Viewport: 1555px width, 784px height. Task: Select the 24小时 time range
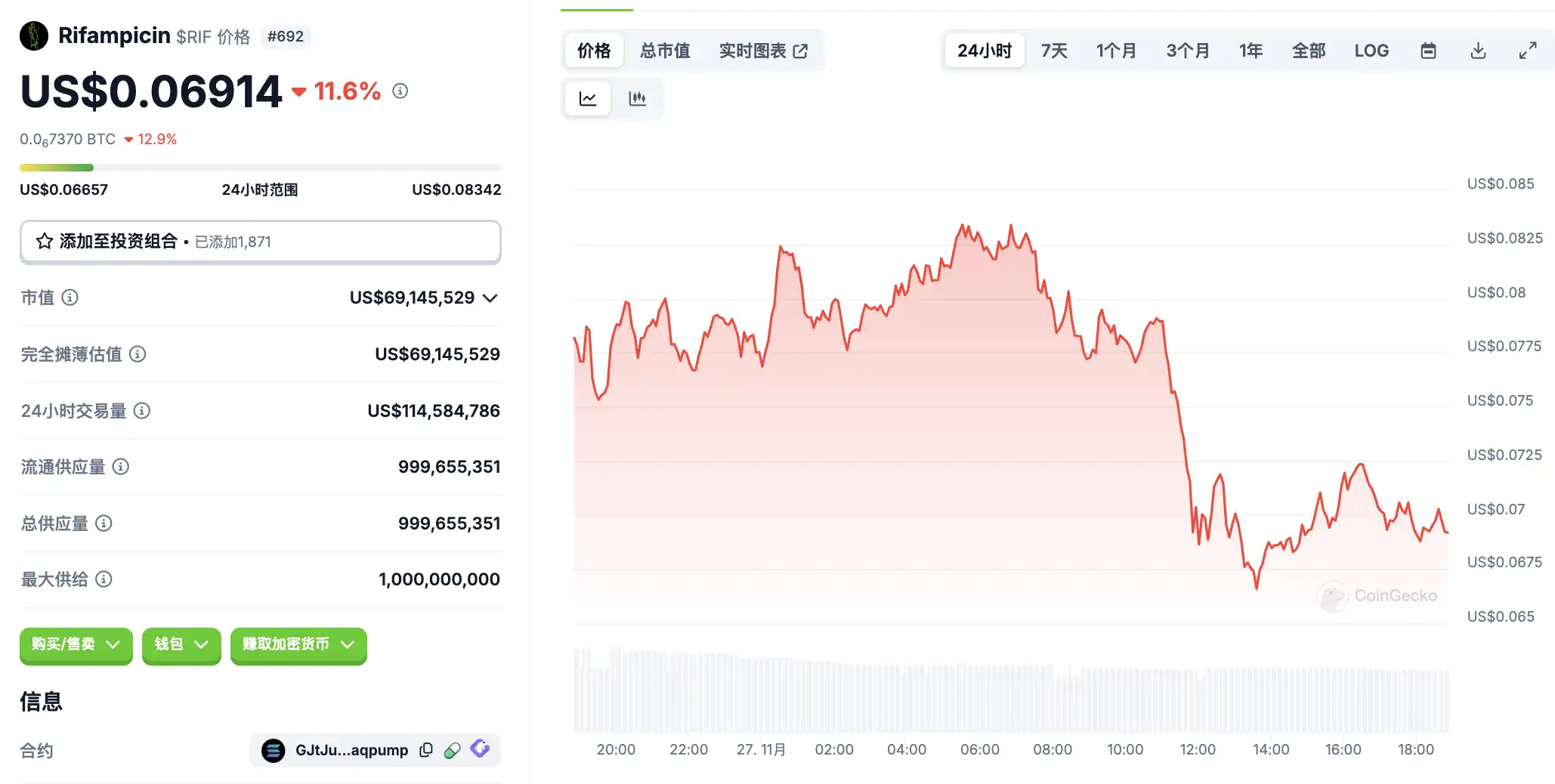tap(984, 51)
